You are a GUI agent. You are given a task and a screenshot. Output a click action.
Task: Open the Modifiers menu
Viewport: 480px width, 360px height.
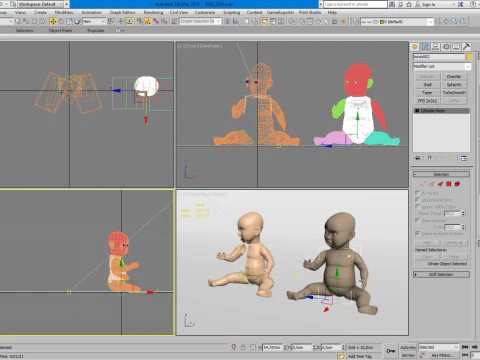tap(64, 12)
